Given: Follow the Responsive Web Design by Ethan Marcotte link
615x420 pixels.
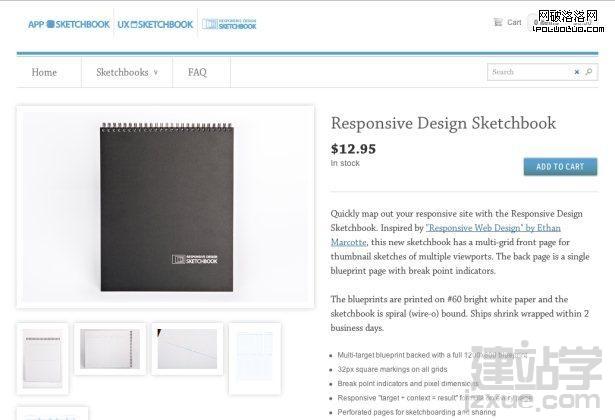Looking at the screenshot, I should [446, 235].
